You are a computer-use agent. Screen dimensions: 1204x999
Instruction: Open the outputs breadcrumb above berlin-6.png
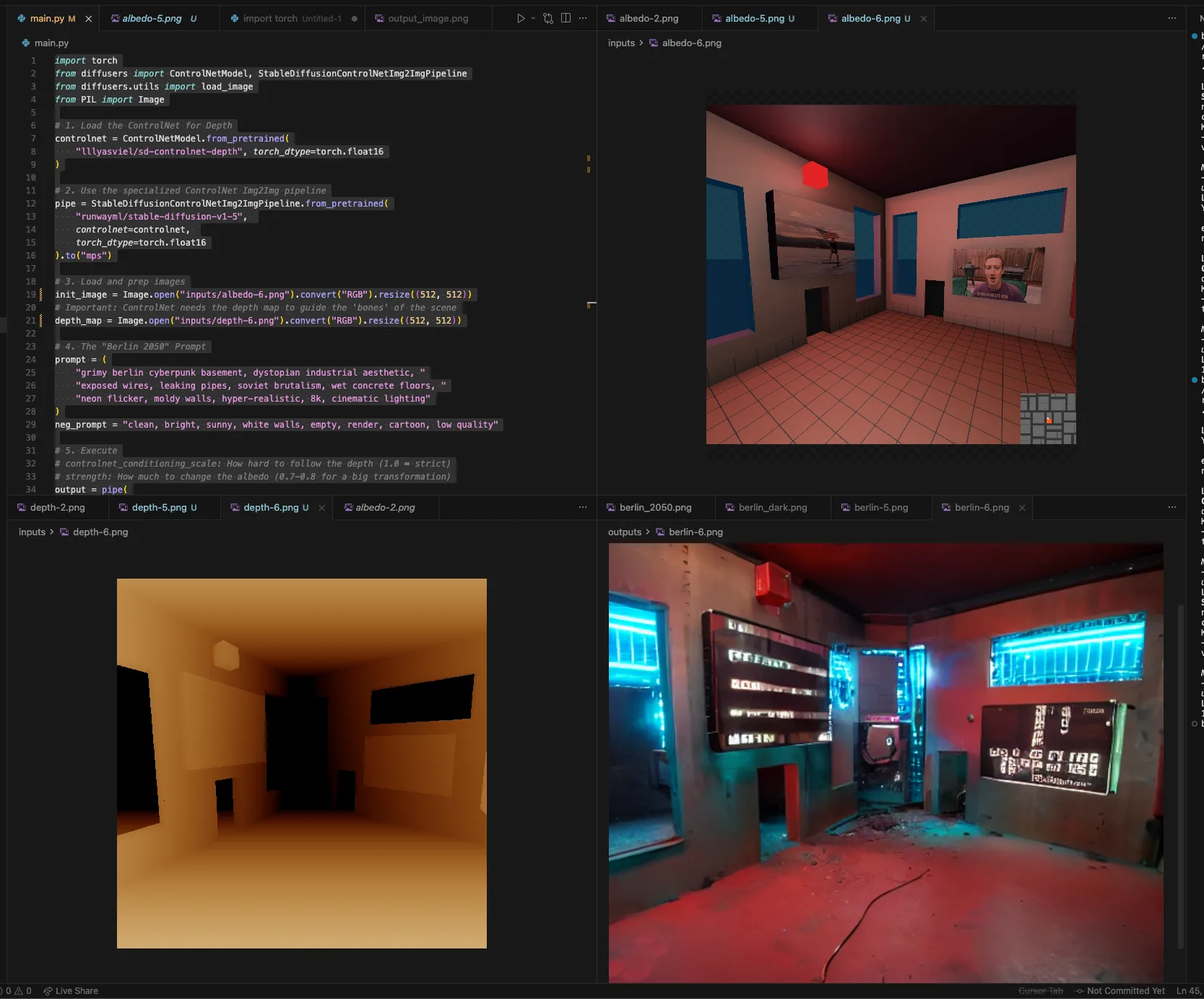coord(624,532)
